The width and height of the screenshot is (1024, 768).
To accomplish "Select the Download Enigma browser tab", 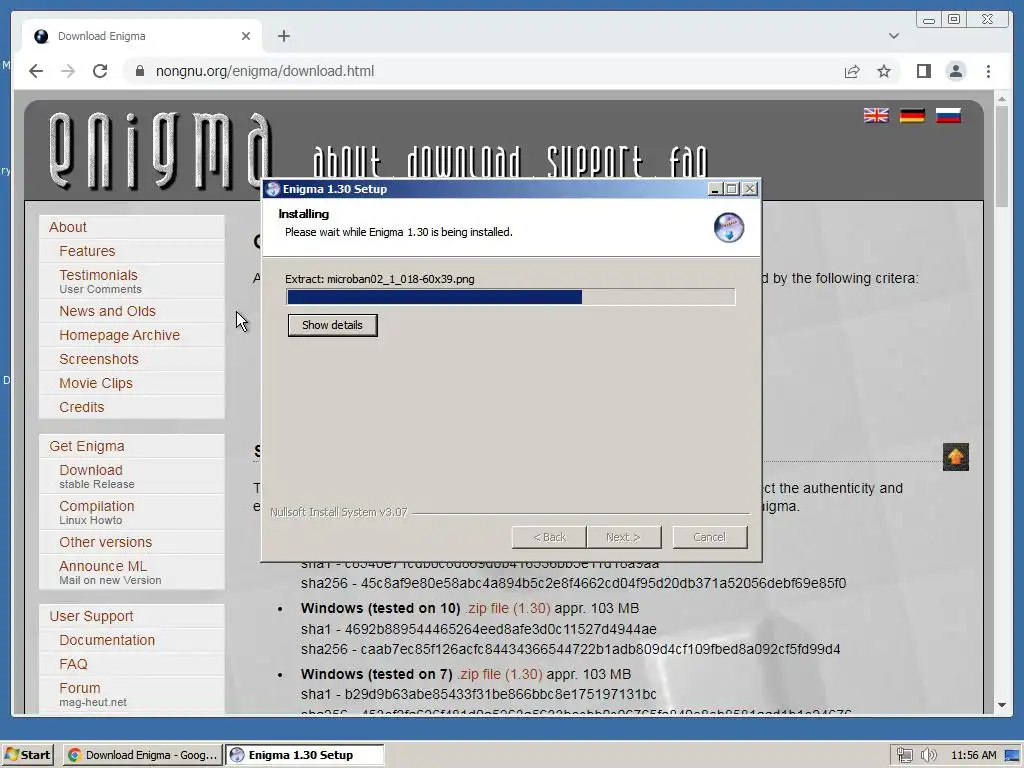I will (x=142, y=36).
